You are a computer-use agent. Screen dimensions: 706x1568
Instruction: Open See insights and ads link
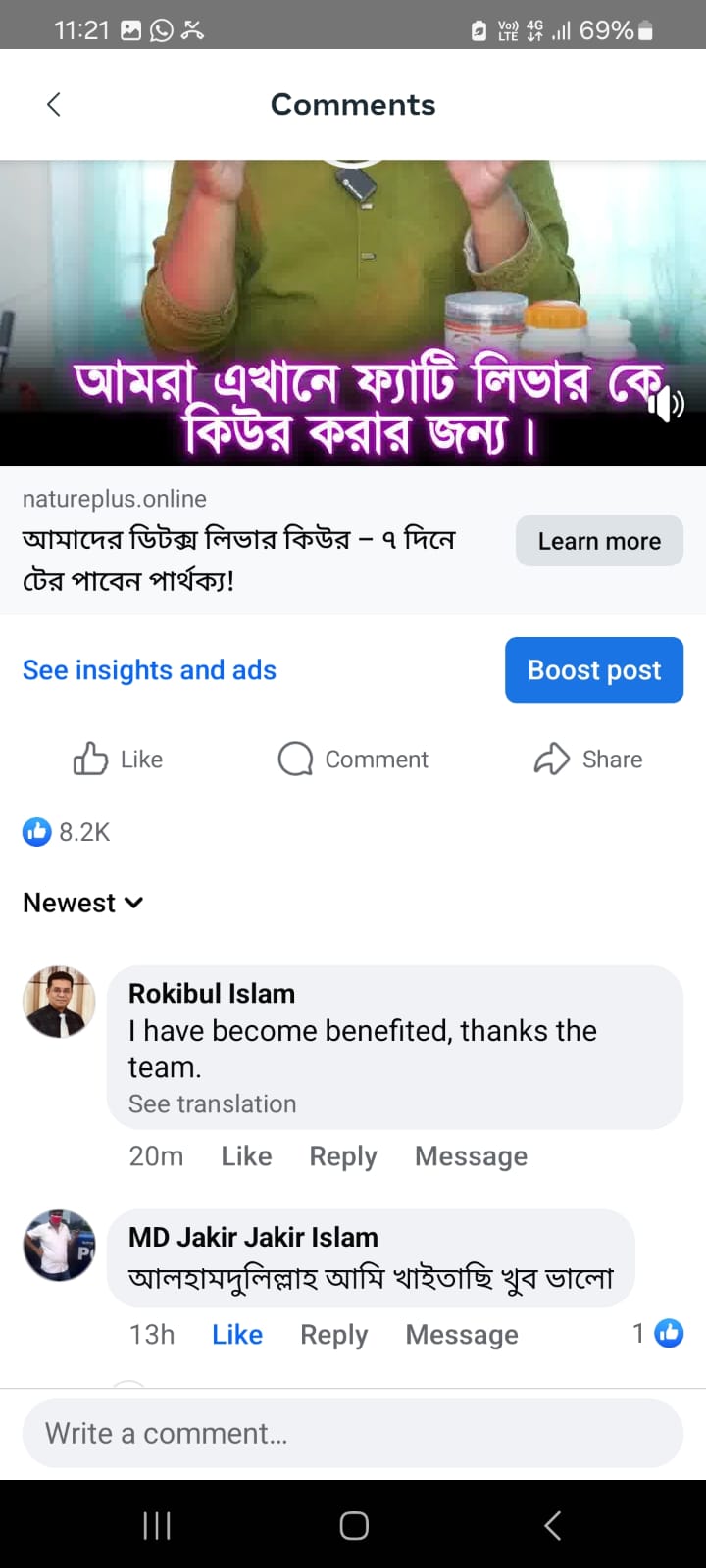(x=149, y=670)
